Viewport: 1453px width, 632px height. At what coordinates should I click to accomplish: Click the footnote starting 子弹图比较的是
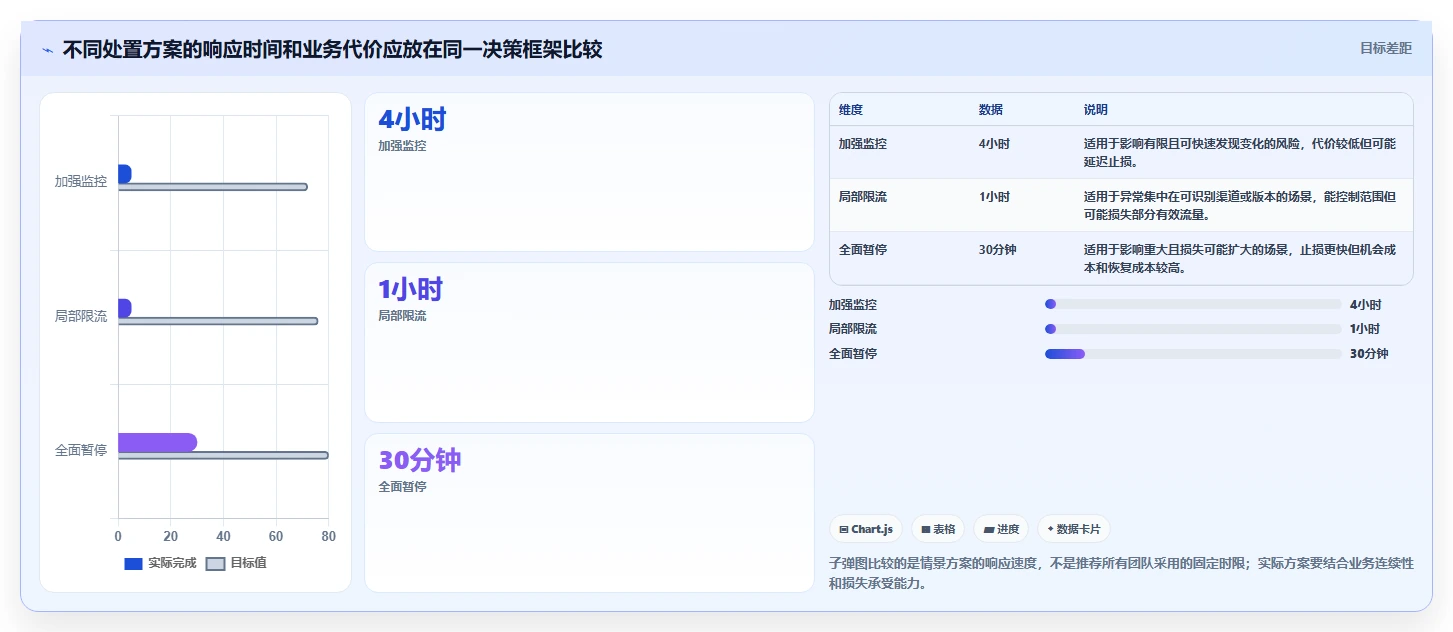pos(1121,573)
